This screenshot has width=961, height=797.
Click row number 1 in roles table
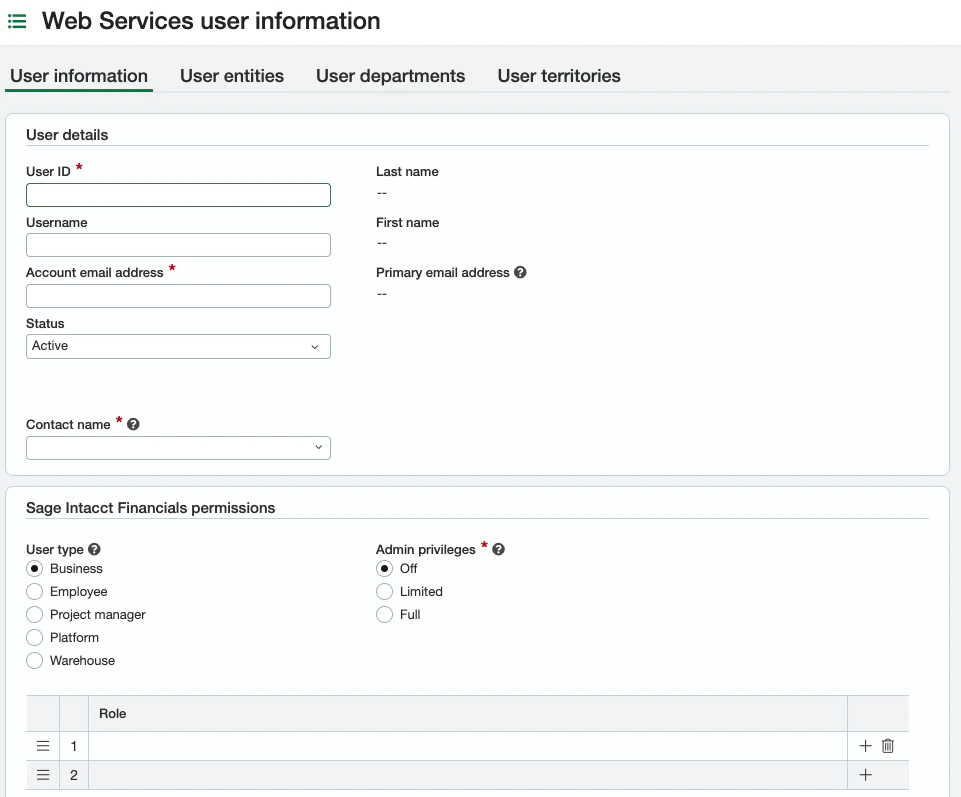74,746
